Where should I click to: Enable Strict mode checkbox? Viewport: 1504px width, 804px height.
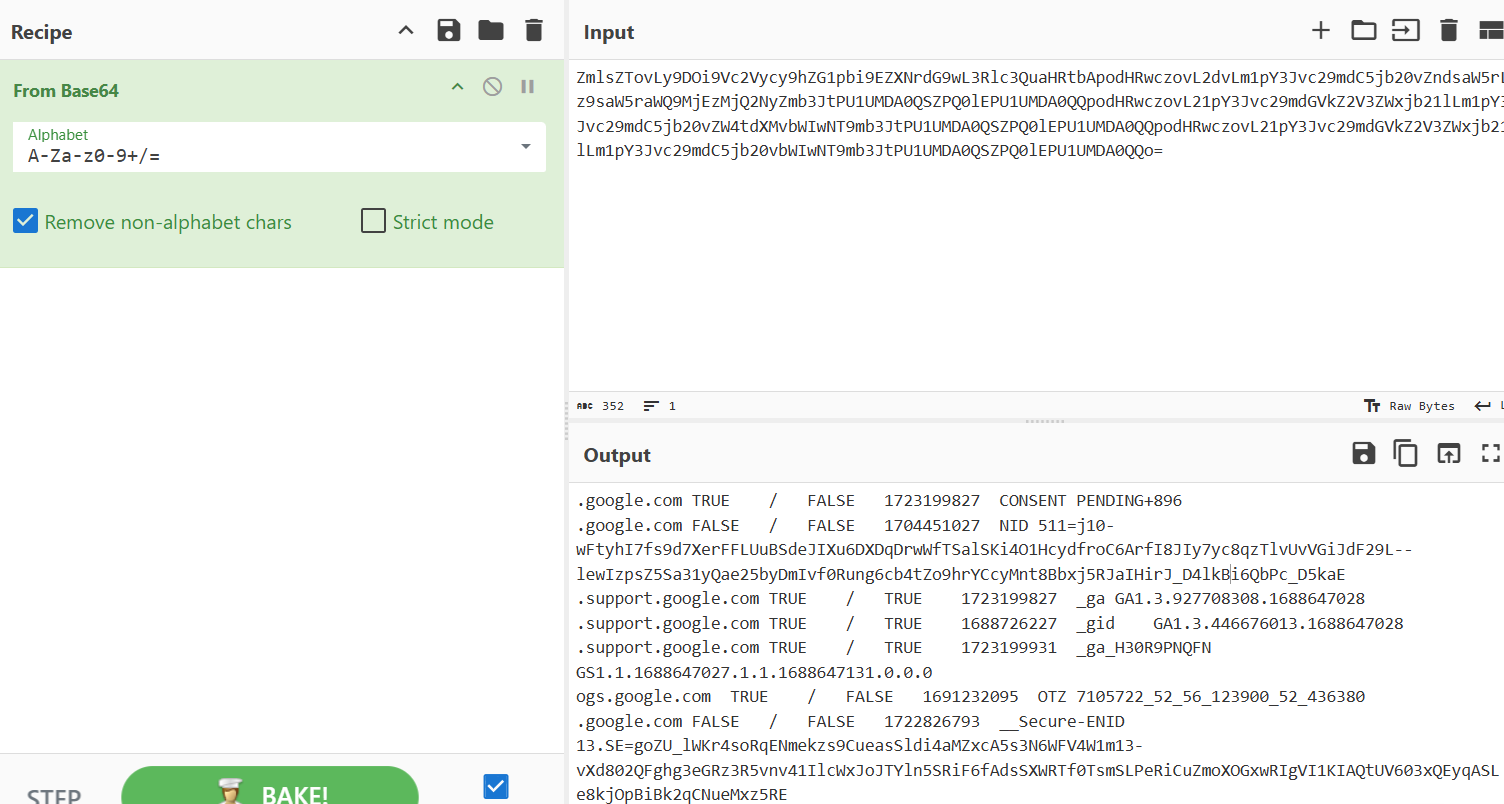pyautogui.click(x=373, y=221)
